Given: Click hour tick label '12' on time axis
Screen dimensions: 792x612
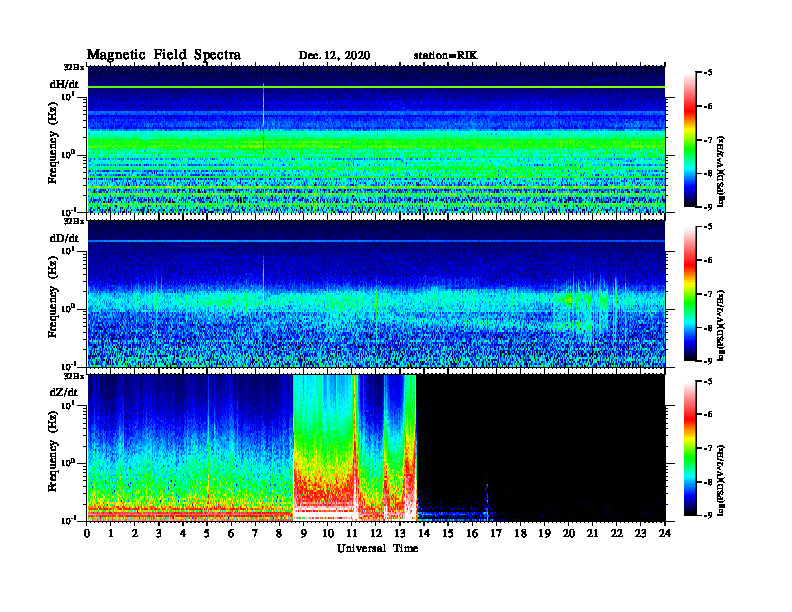Looking at the screenshot, I should tap(376, 533).
